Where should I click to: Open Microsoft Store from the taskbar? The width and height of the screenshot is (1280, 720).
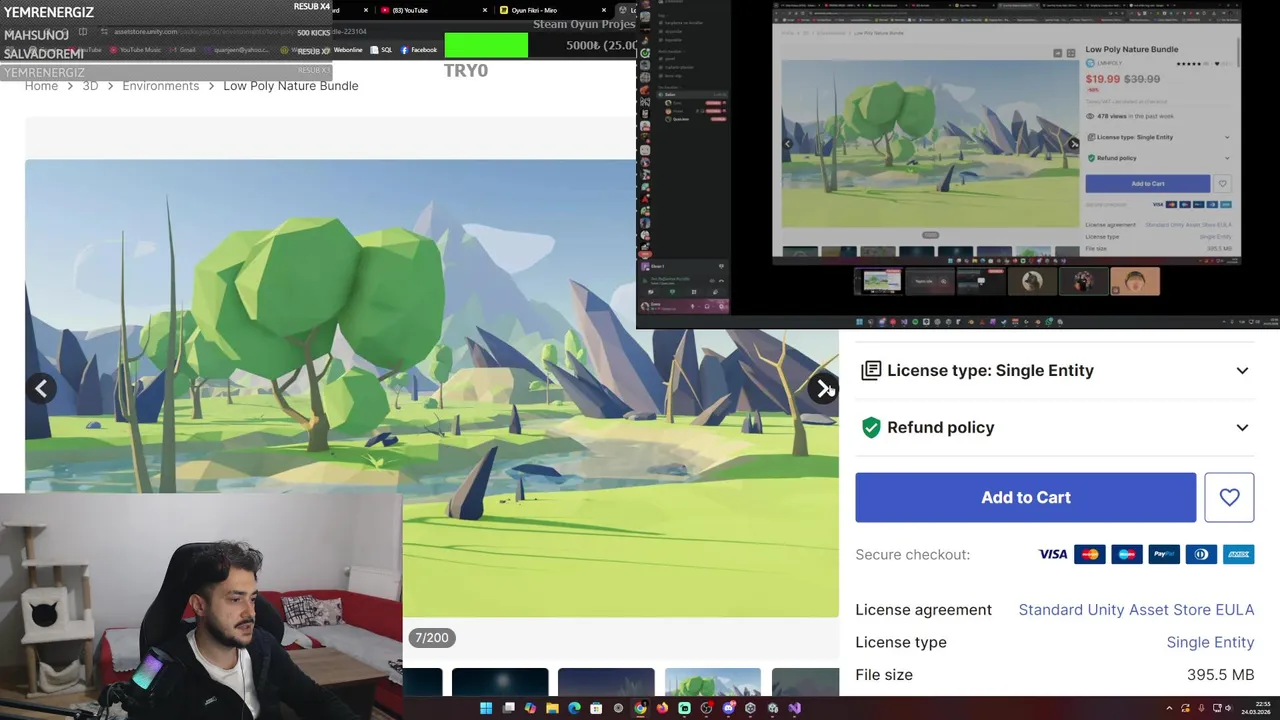(596, 708)
